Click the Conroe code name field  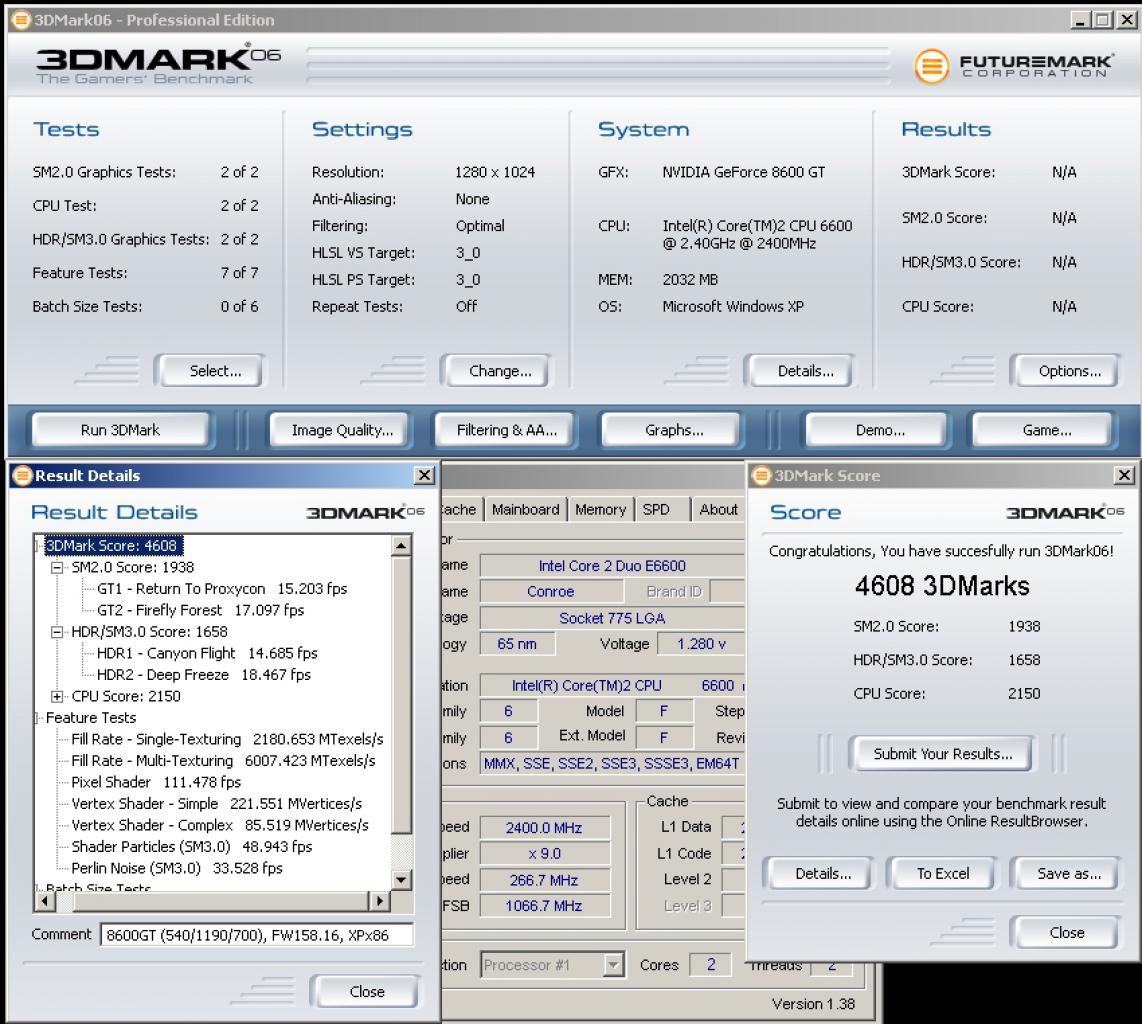(x=551, y=591)
